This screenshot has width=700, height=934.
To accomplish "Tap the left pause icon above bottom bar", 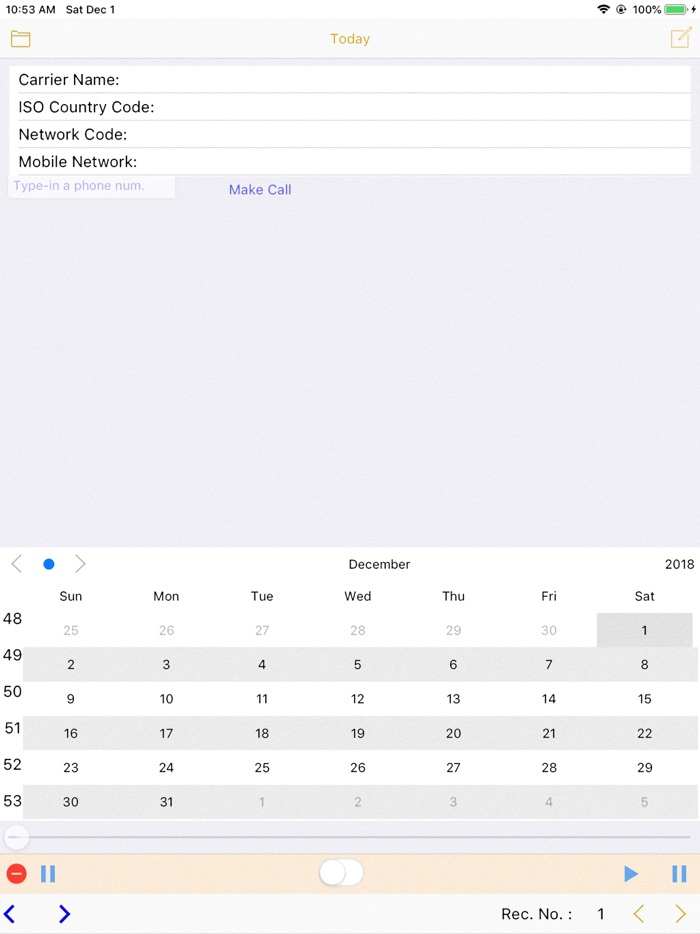I will tap(48, 873).
